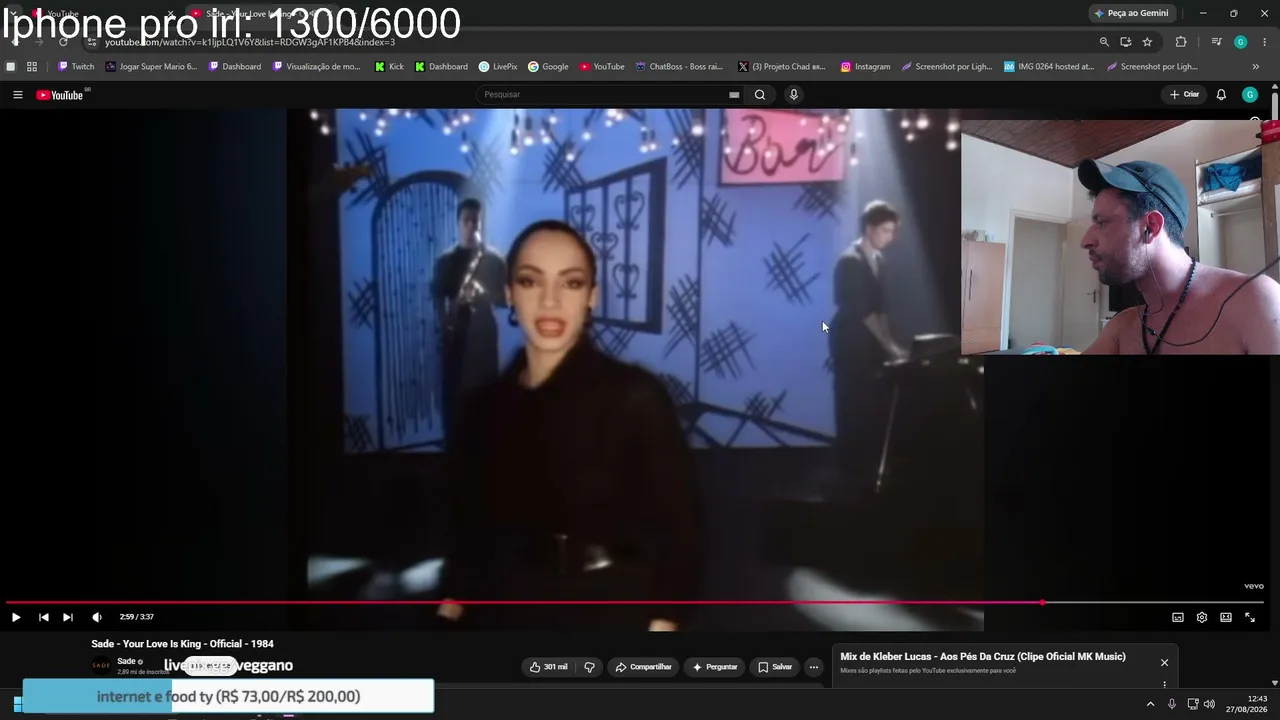Open the taskbar clock and date
Image resolution: width=1280 pixels, height=720 pixels.
(1247, 704)
